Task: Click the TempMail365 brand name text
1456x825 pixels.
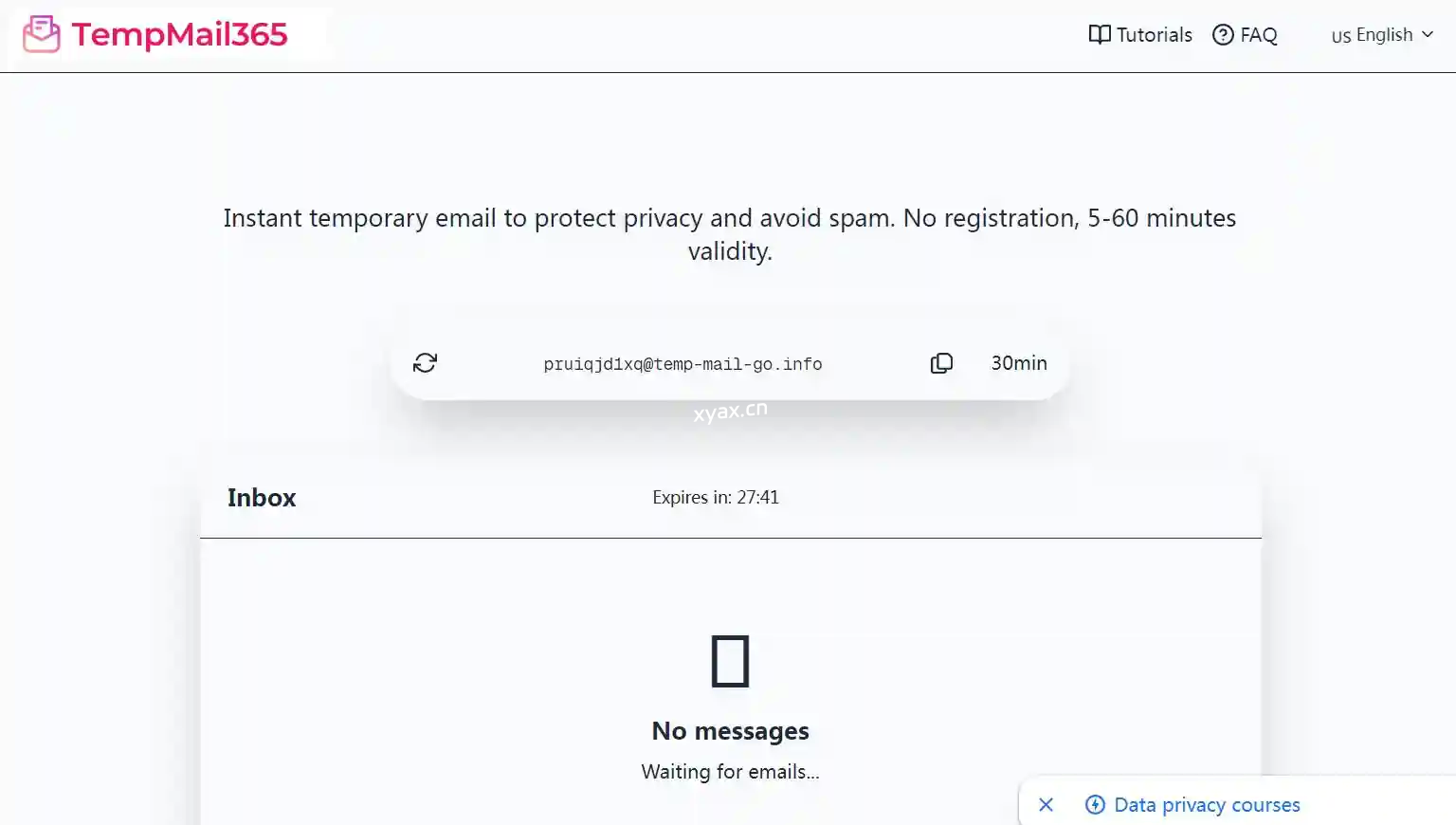Action: (x=179, y=35)
